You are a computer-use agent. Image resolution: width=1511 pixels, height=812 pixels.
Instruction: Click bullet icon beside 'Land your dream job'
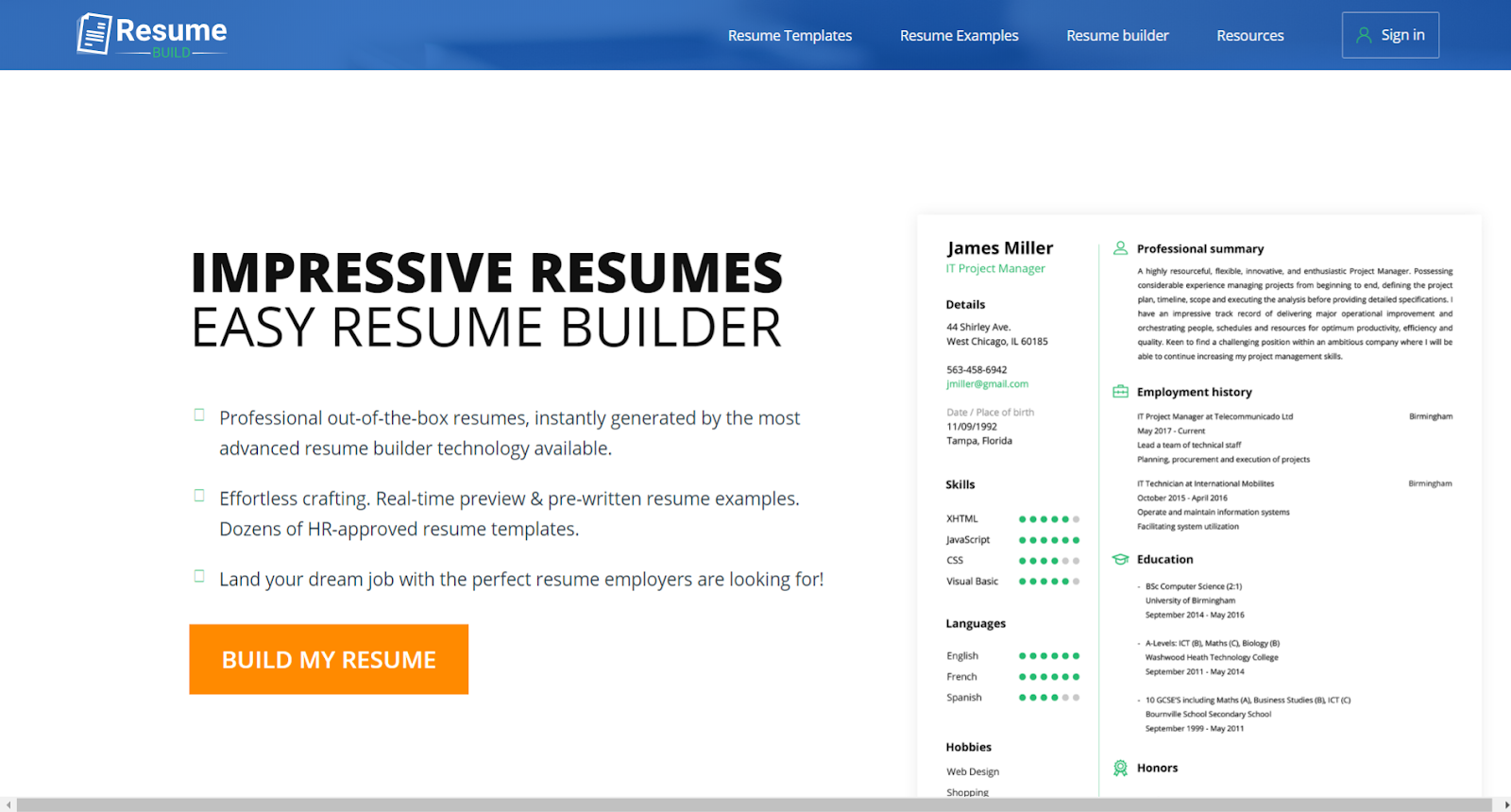click(x=199, y=576)
